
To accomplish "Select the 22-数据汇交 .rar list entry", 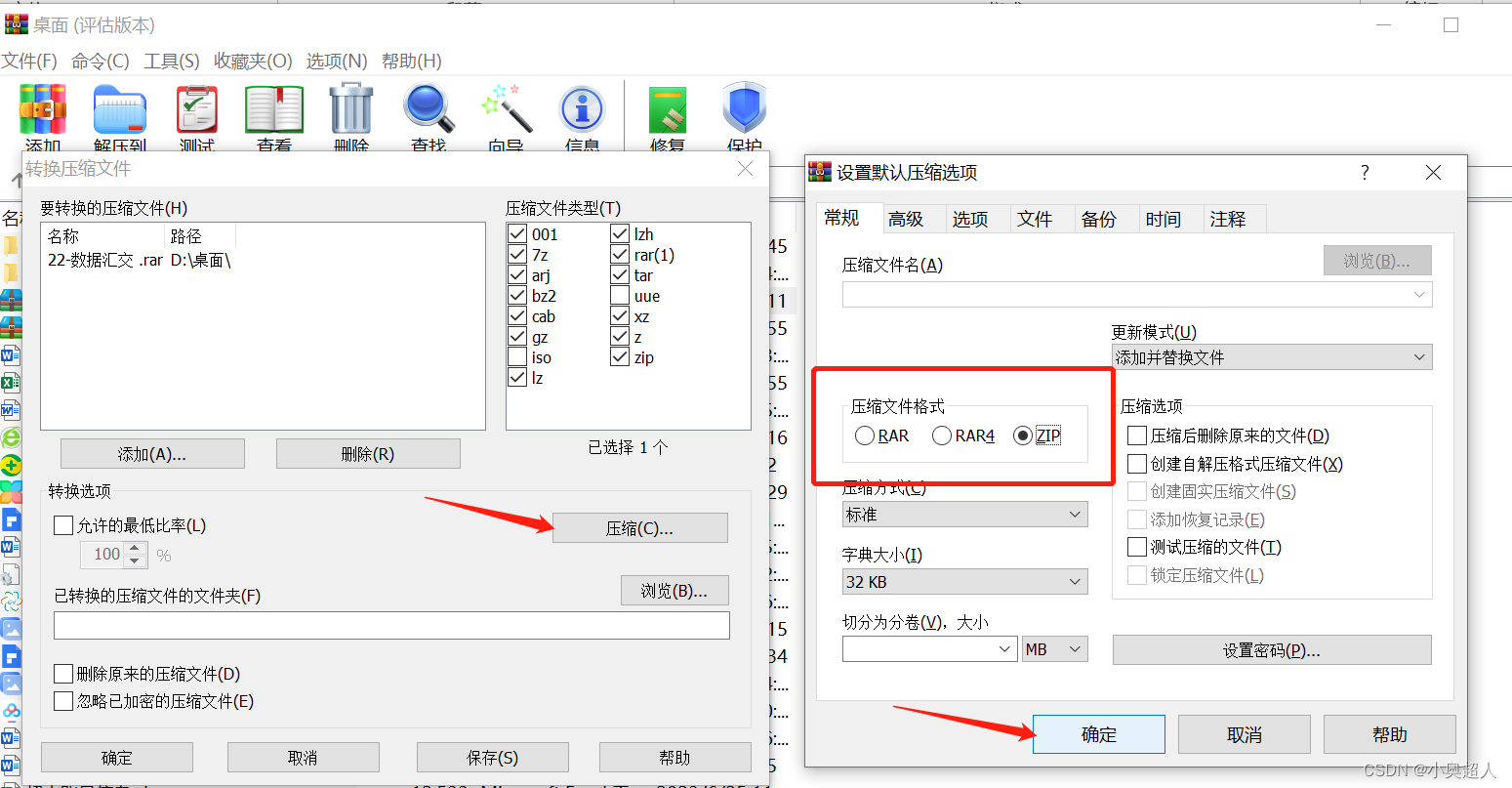I will [139, 261].
